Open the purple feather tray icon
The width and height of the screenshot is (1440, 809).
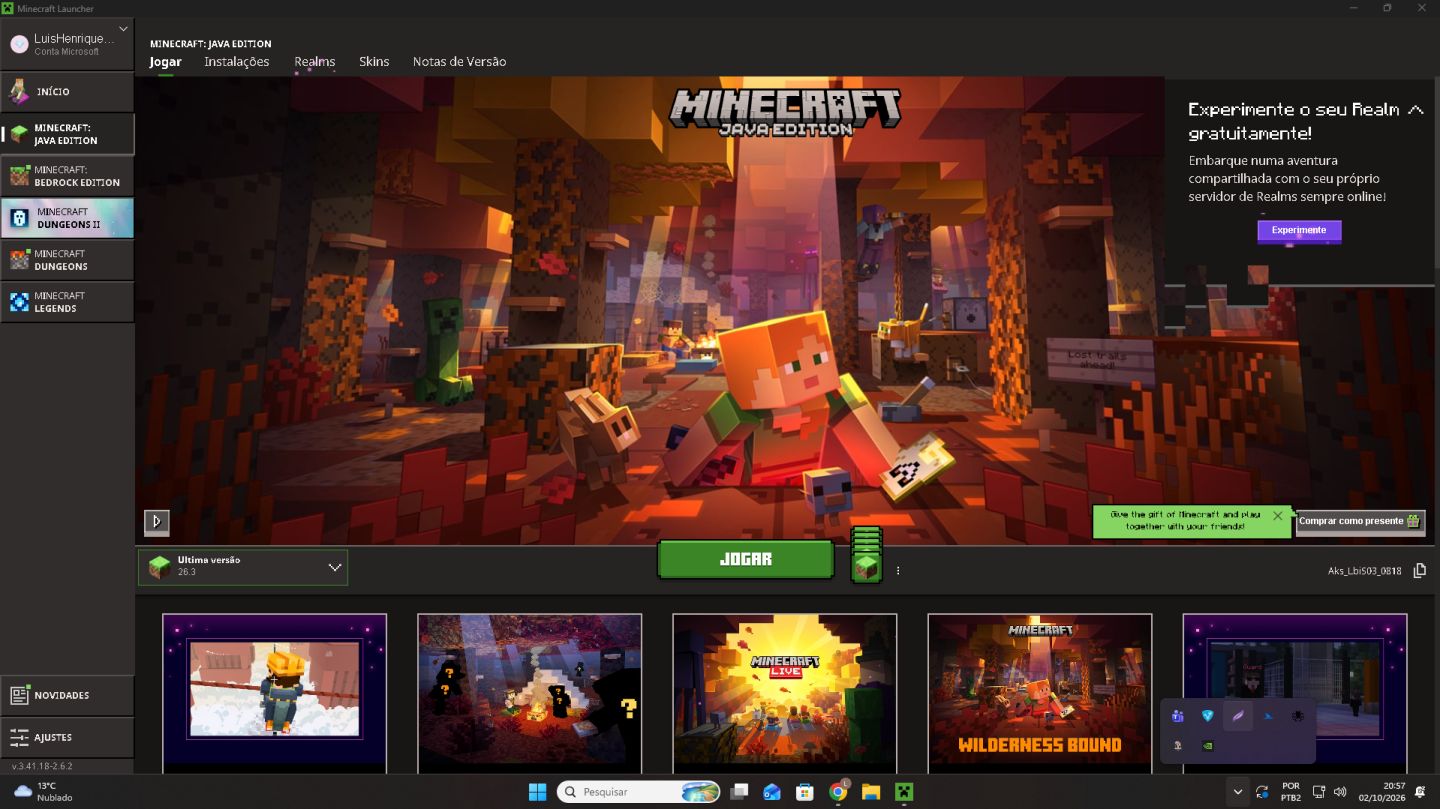point(1238,716)
